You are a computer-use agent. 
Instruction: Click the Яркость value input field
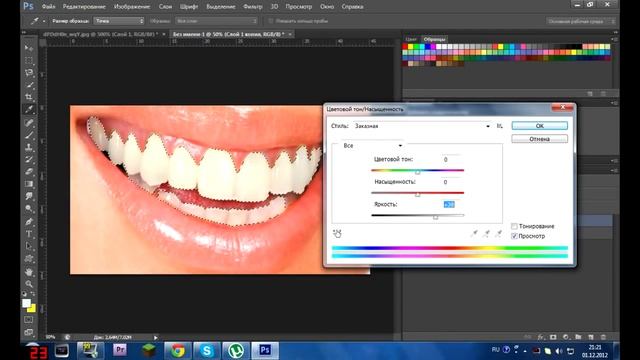point(452,204)
